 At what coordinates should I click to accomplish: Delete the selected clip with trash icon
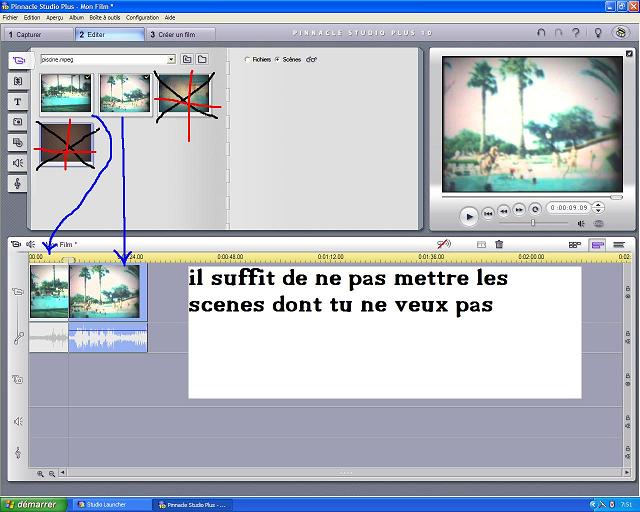click(x=499, y=244)
